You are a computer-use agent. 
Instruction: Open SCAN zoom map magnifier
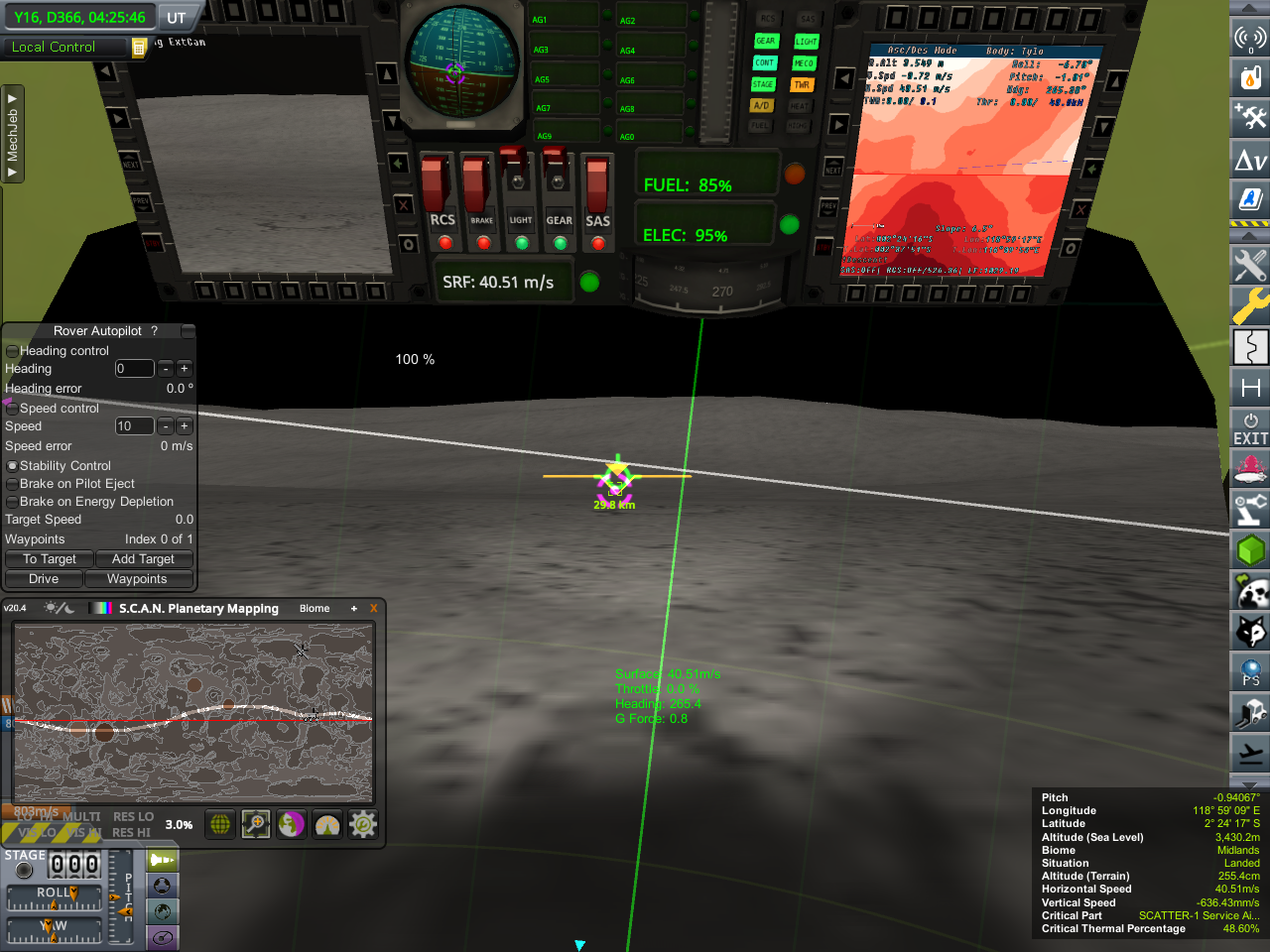(x=256, y=824)
